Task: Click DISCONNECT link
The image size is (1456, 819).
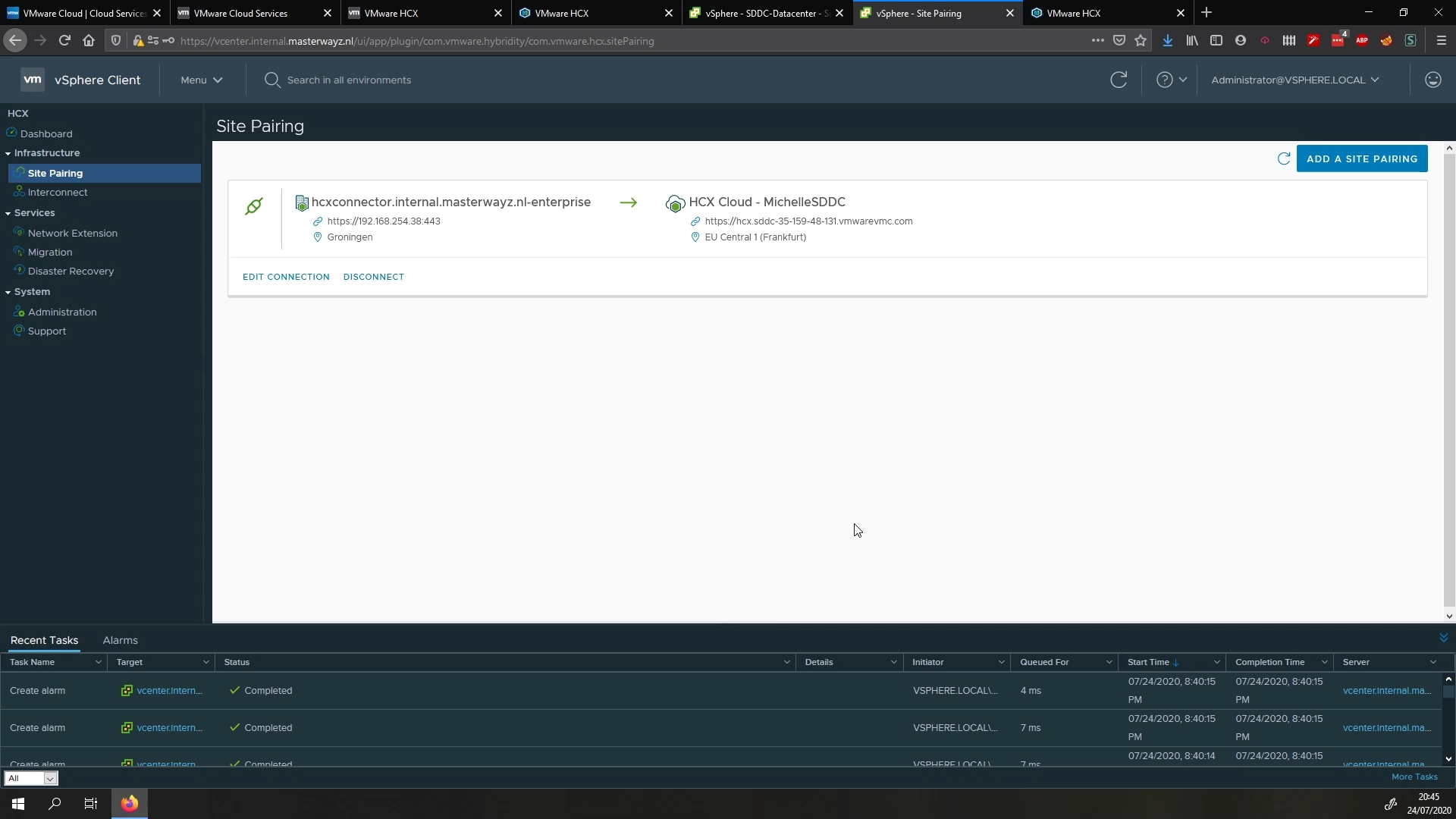Action: click(374, 277)
